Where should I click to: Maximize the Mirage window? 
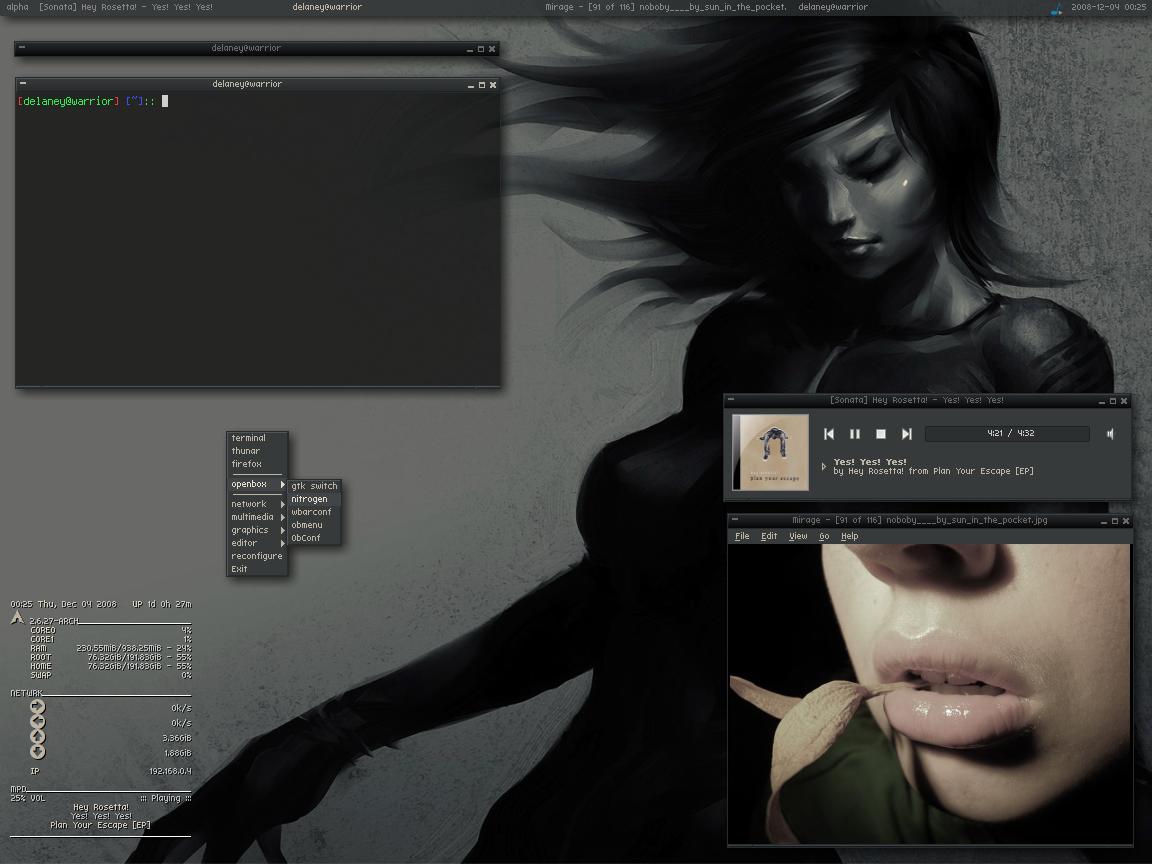coord(1115,521)
